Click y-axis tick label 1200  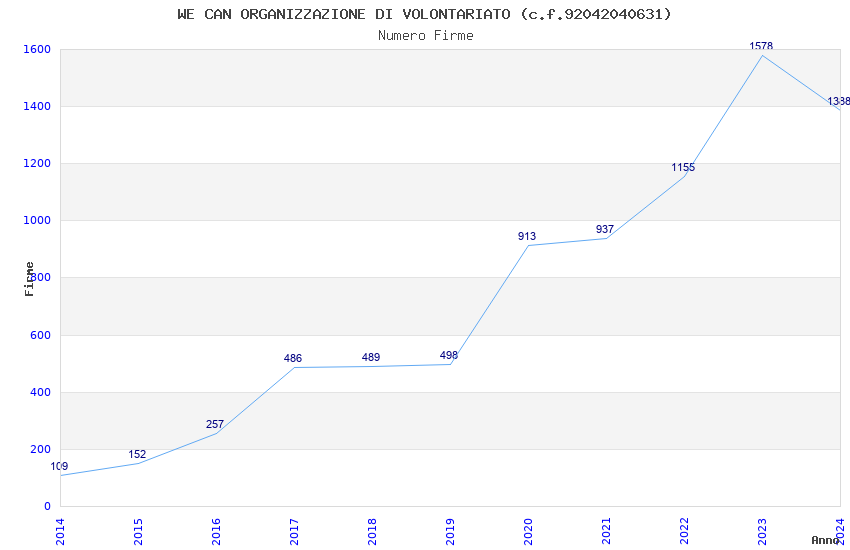37,163
